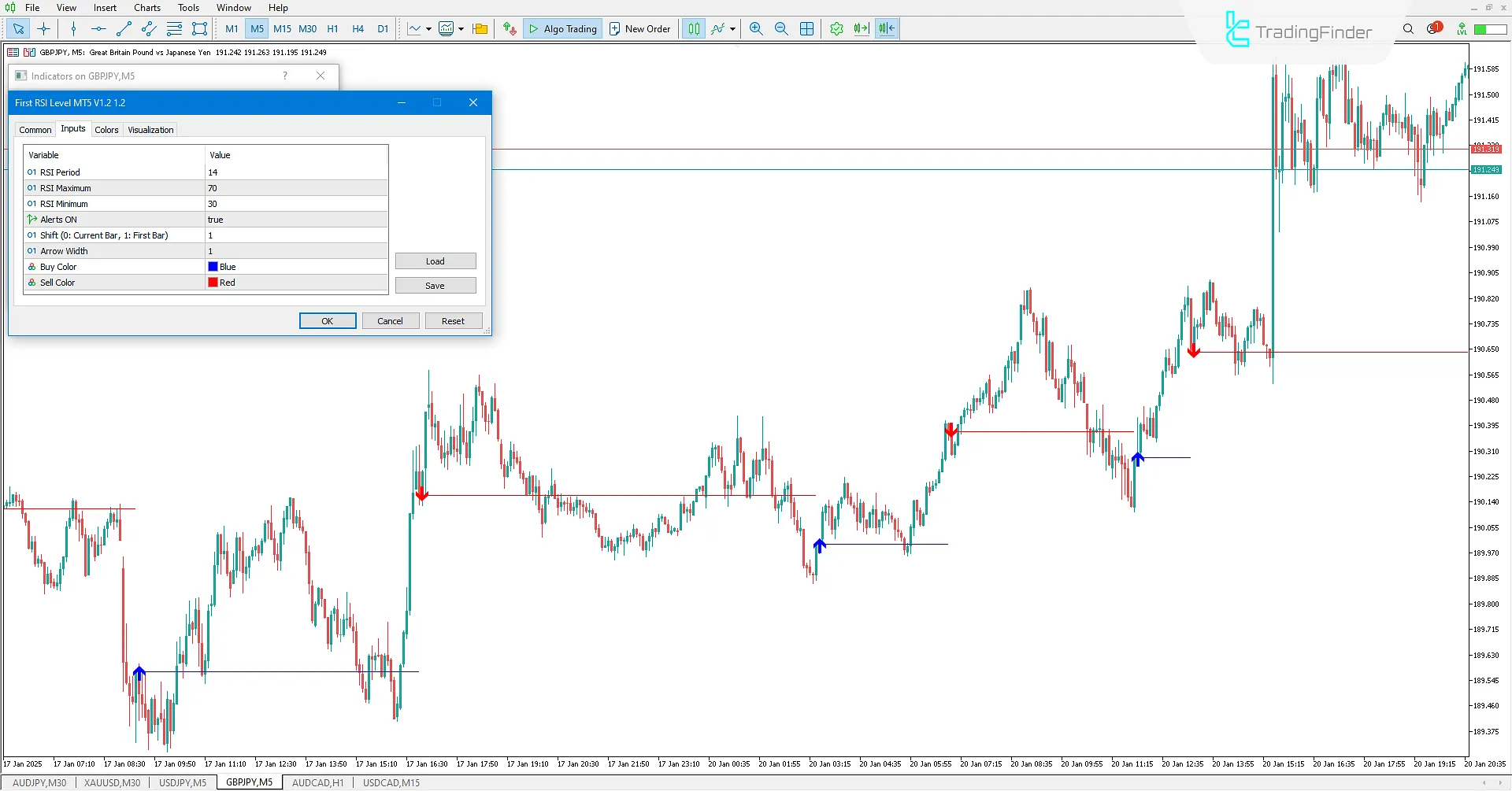
Task: Select the trendline drawing tool
Action: pyautogui.click(x=124, y=28)
